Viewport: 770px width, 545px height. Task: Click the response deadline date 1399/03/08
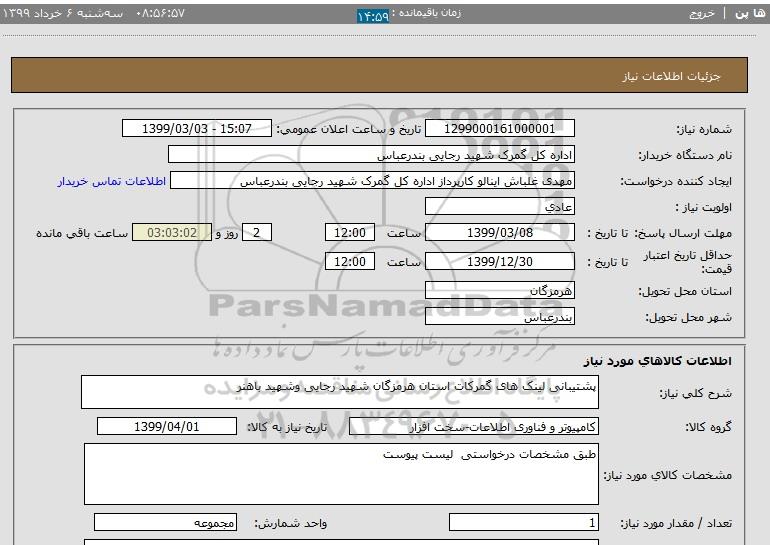pos(499,232)
